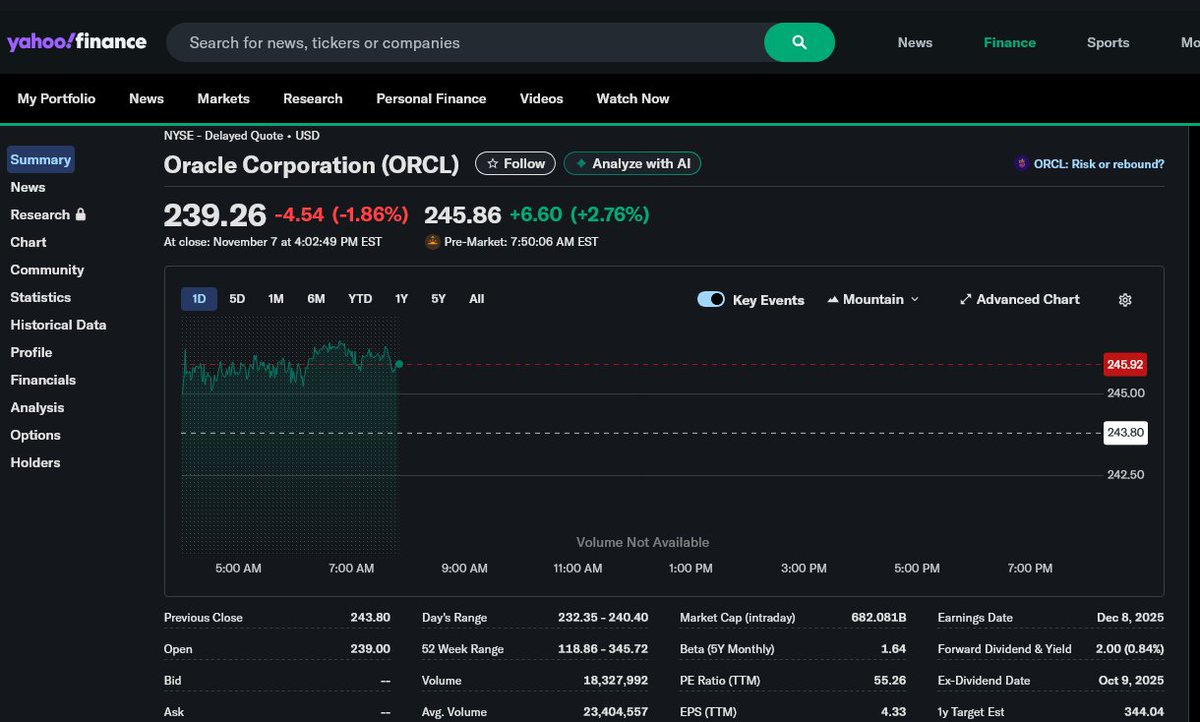
Task: Click 1y Target Est value 344.04
Action: tap(1144, 712)
